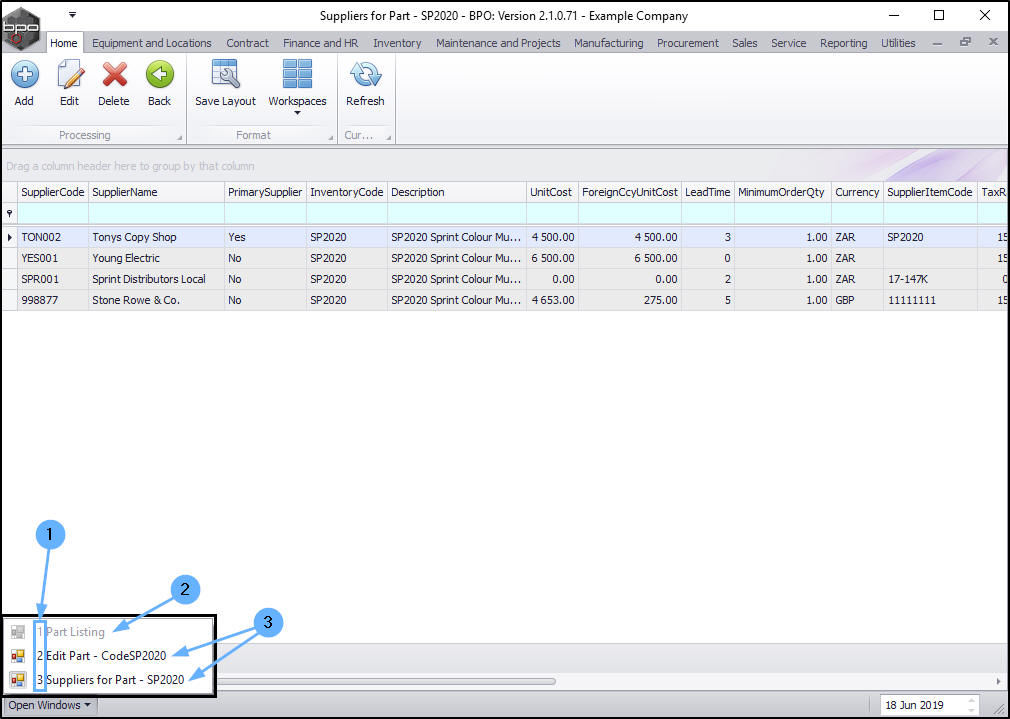Select the Sprint Distributors Local row
This screenshot has height=719, width=1010.
504,279
